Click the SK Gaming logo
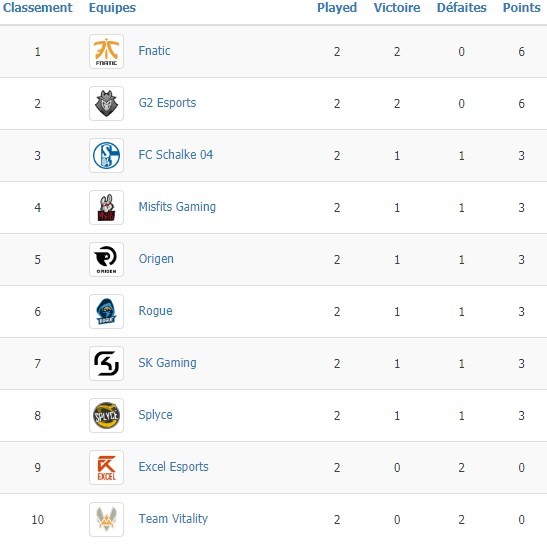The image size is (547, 546). (106, 364)
